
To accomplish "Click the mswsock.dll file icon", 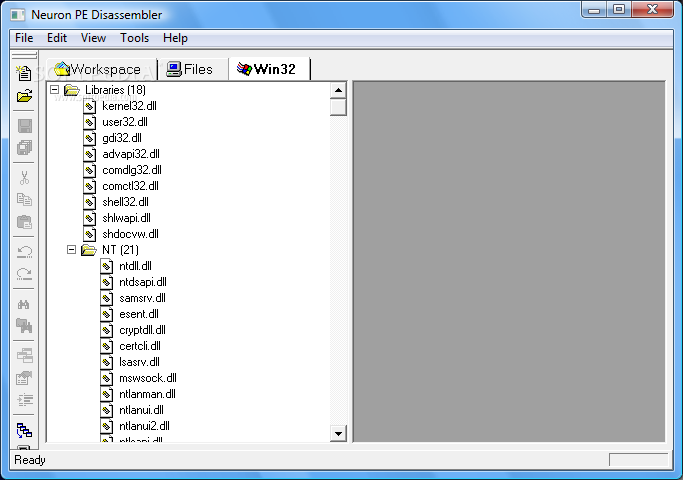I will tap(106, 378).
